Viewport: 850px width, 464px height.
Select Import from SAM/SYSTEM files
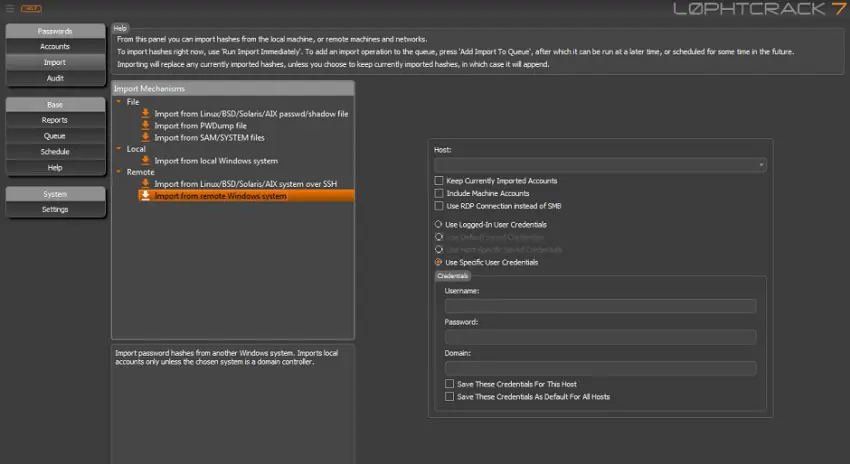tap(209, 138)
